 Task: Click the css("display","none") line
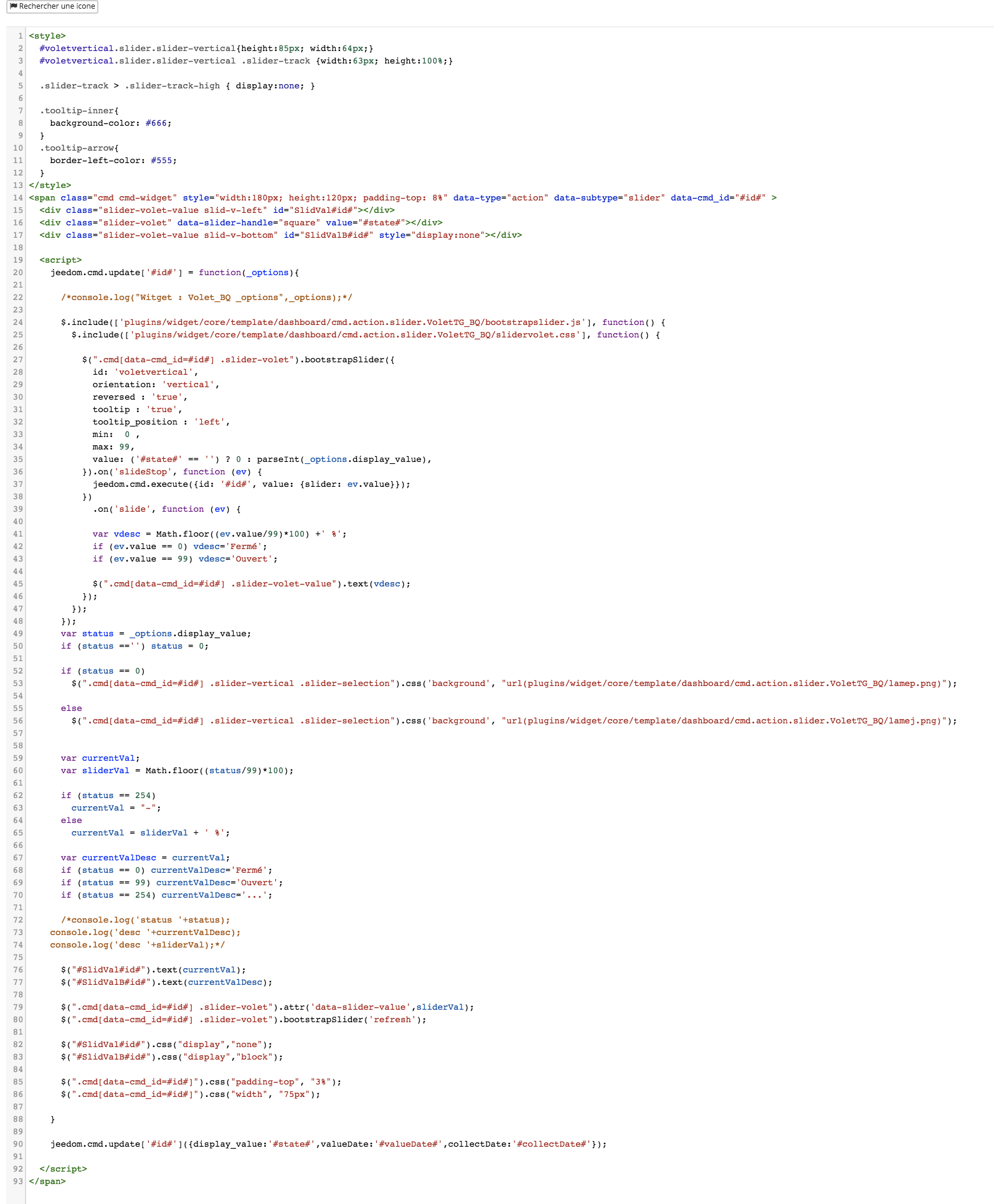tap(167, 1045)
